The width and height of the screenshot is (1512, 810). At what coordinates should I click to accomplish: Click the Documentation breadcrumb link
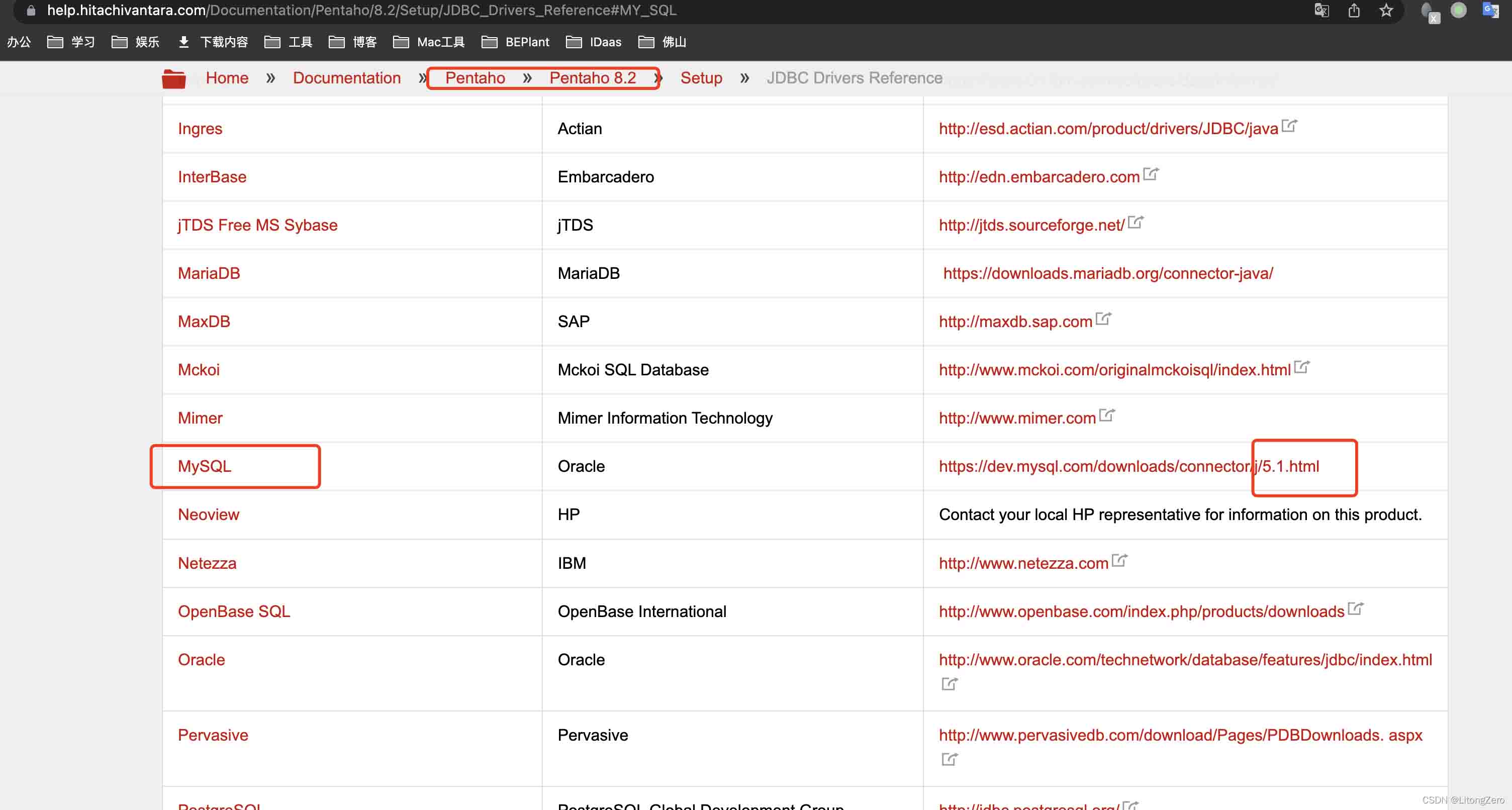(346, 78)
